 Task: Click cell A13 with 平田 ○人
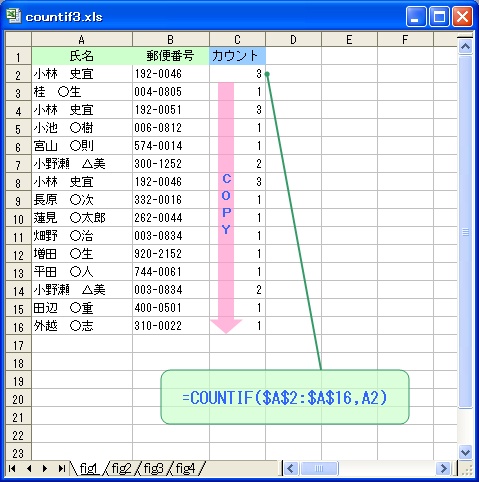pos(82,272)
